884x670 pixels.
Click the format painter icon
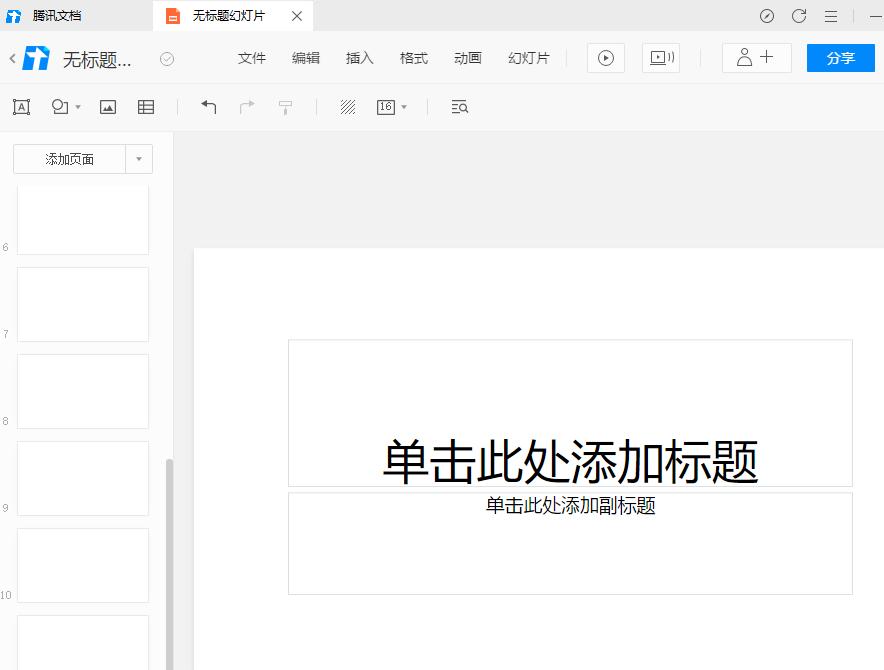pyautogui.click(x=286, y=106)
